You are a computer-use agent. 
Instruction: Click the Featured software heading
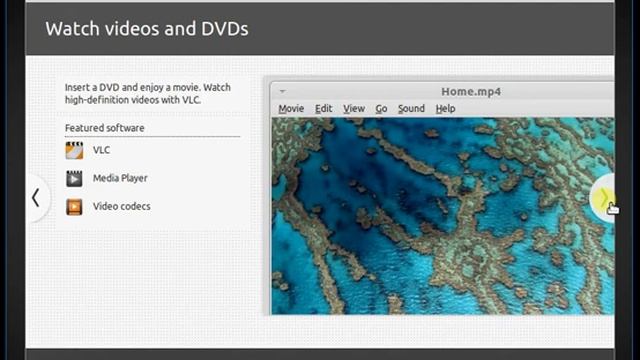click(x=104, y=128)
